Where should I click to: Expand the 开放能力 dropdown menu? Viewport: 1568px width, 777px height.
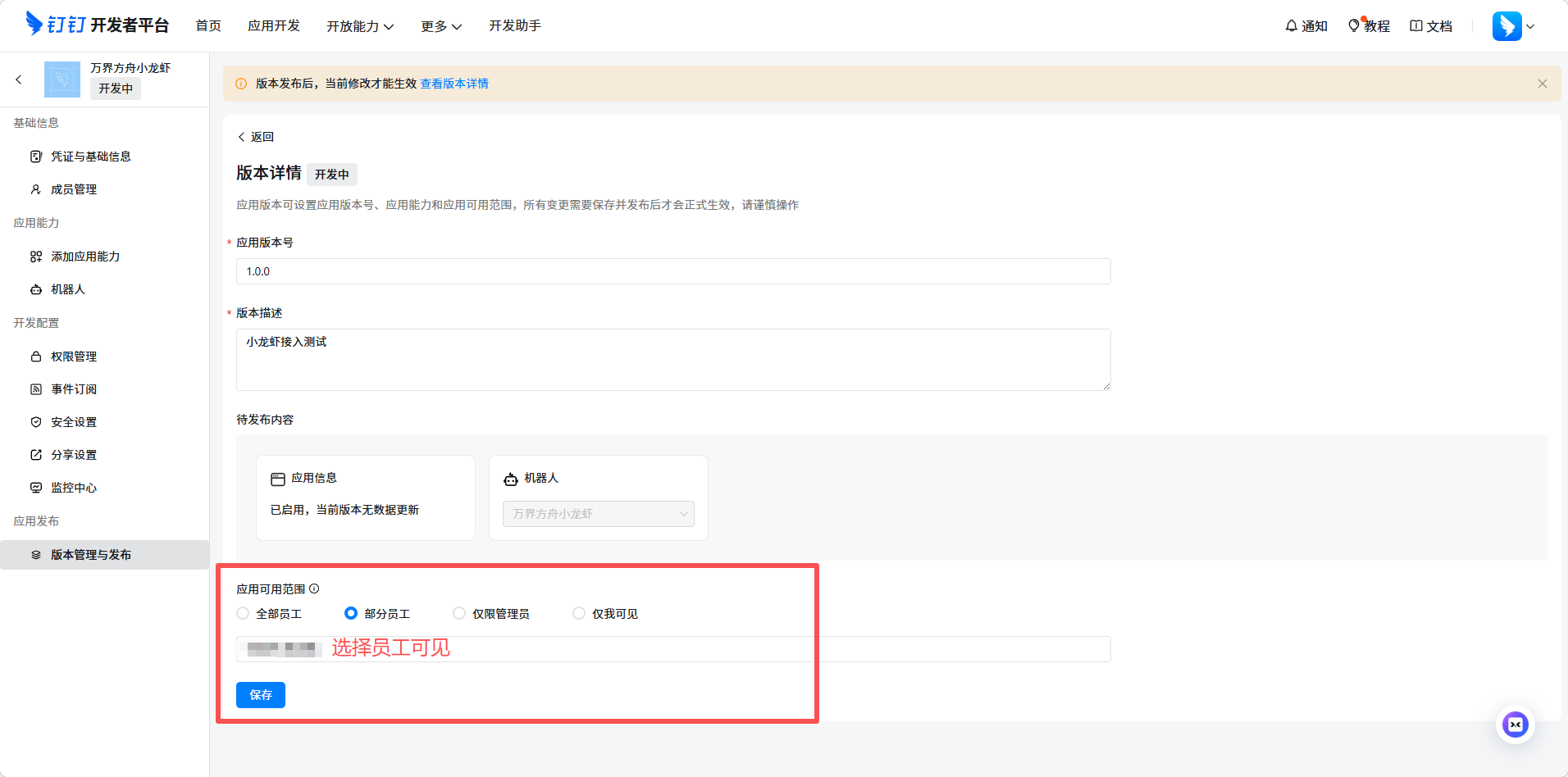360,26
